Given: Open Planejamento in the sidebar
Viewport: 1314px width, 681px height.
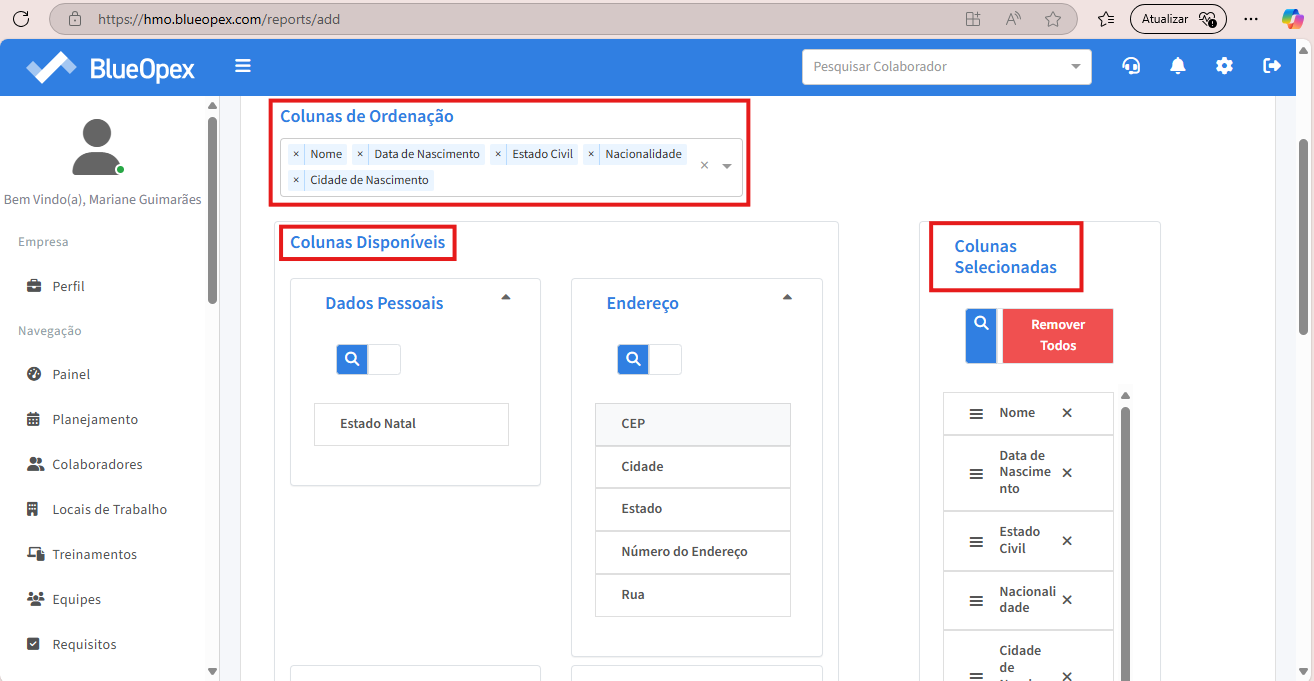Looking at the screenshot, I should [x=95, y=419].
